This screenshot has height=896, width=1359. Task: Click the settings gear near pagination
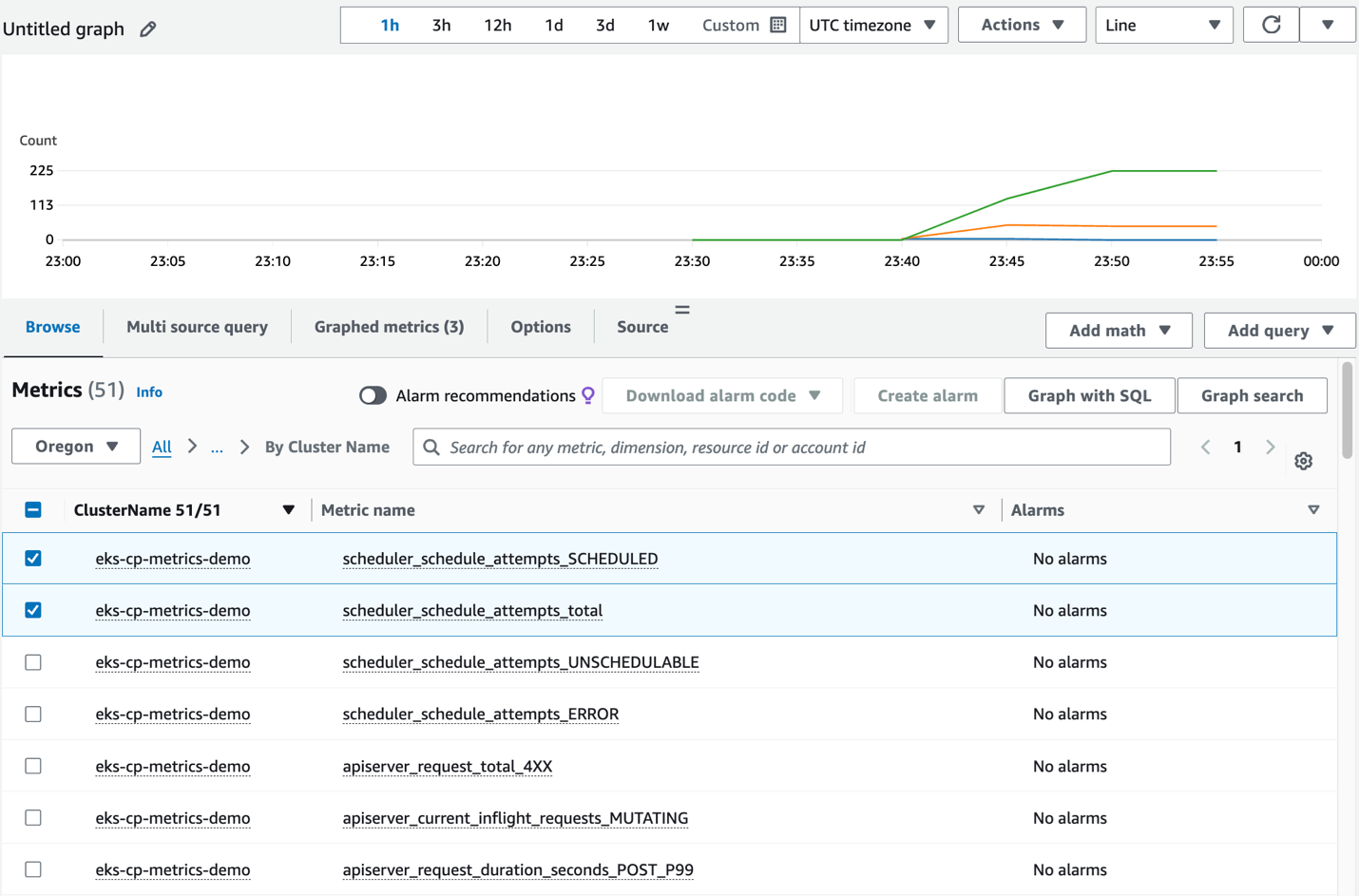[x=1303, y=461]
